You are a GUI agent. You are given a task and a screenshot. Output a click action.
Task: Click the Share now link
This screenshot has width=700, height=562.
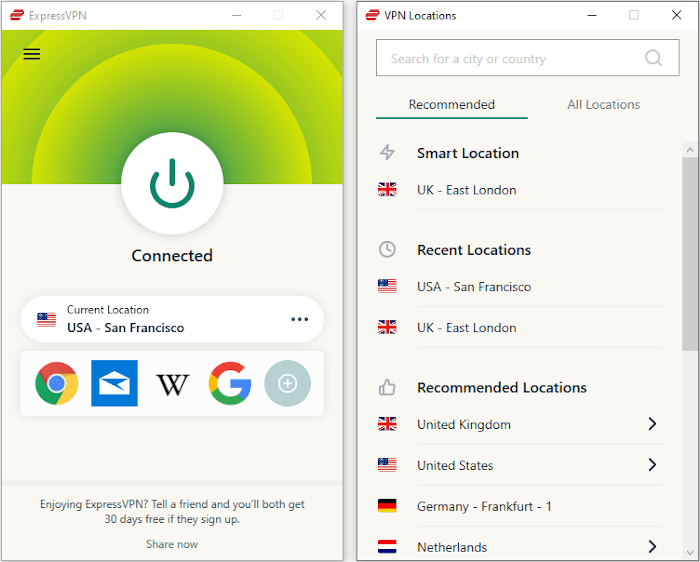tap(172, 544)
